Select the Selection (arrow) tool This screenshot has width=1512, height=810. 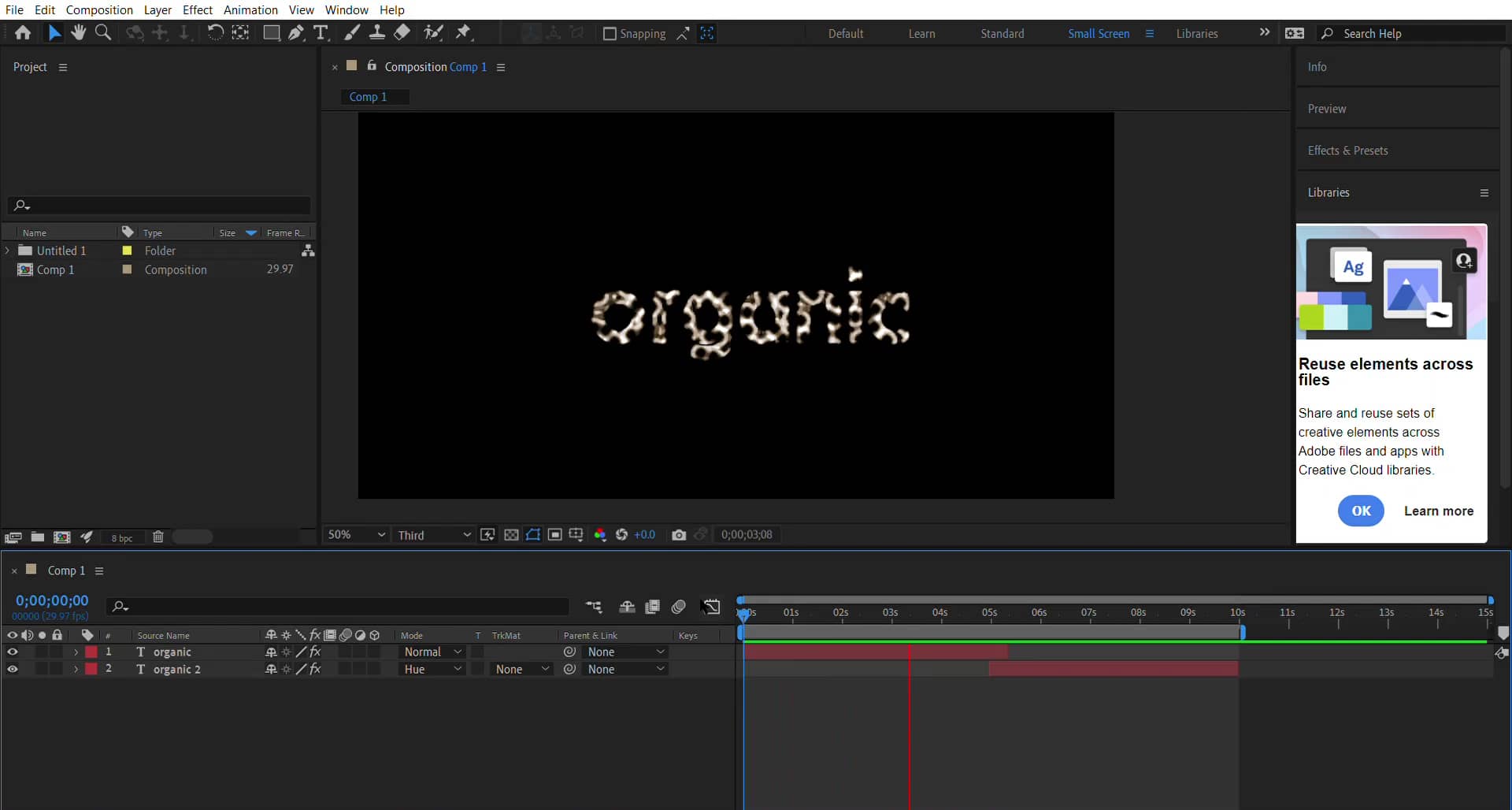tap(54, 33)
